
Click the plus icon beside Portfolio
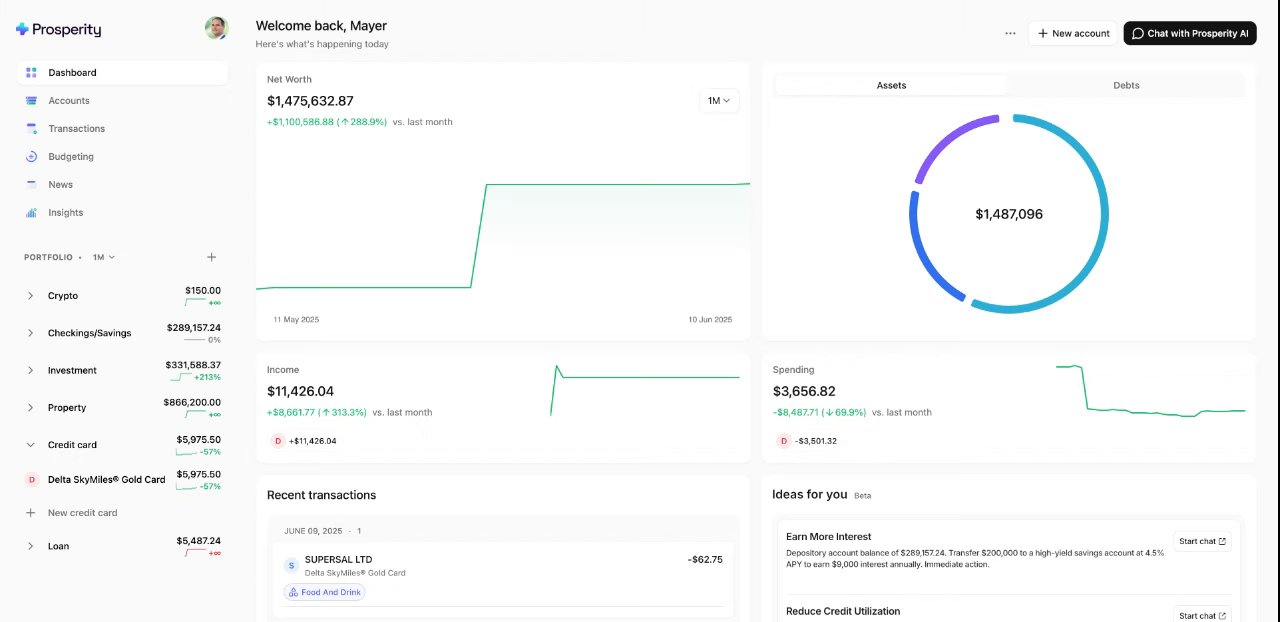(211, 258)
